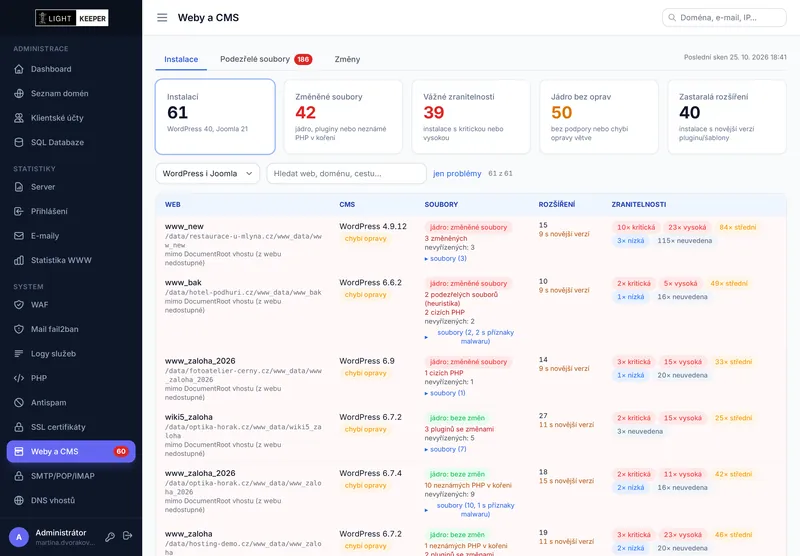The width and height of the screenshot is (800, 556).
Task: Focus the Doména, e-mail, IP search field
Action: click(x=724, y=17)
